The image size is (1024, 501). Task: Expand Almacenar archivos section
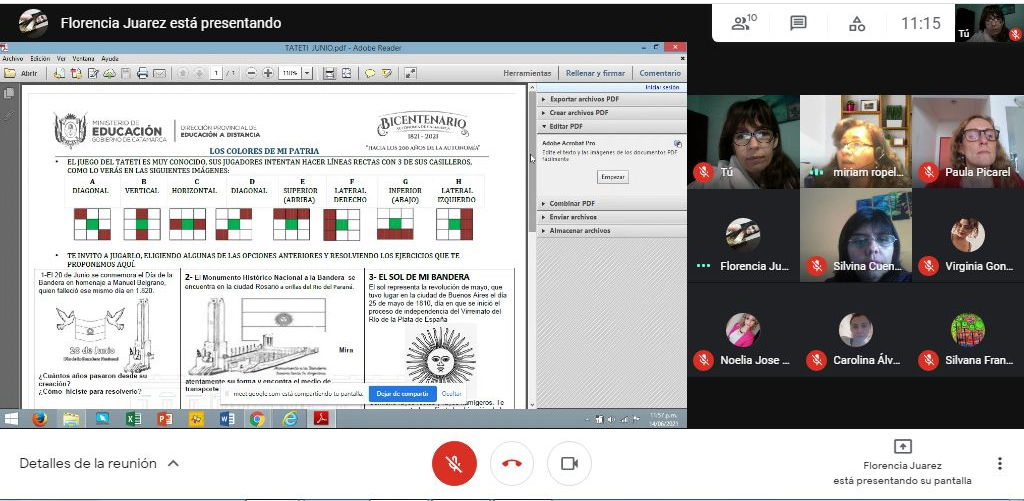(612, 231)
